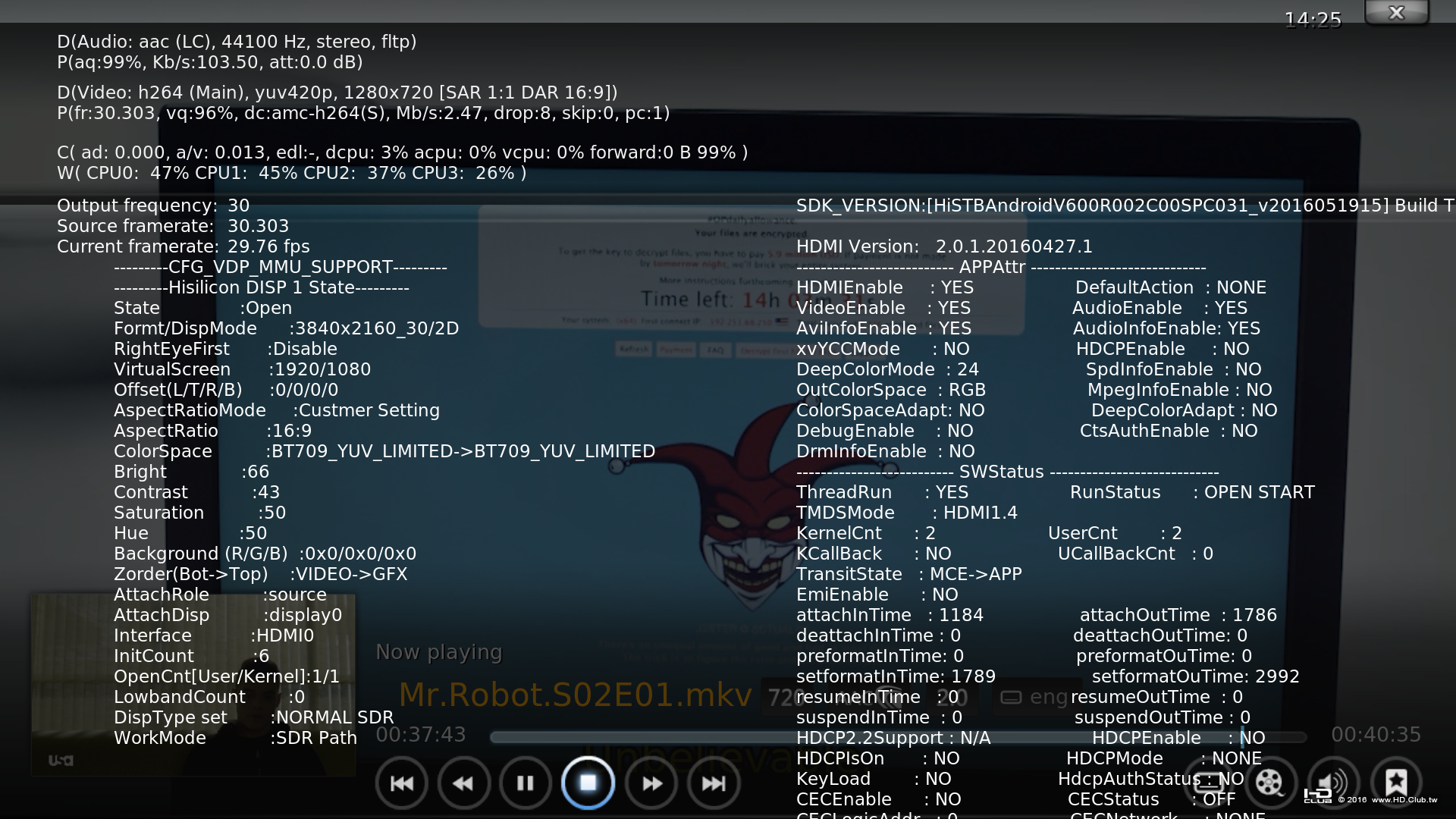The height and width of the screenshot is (819, 1456).
Task: Click RightEyeFirst :Disable row
Action: click(x=225, y=349)
